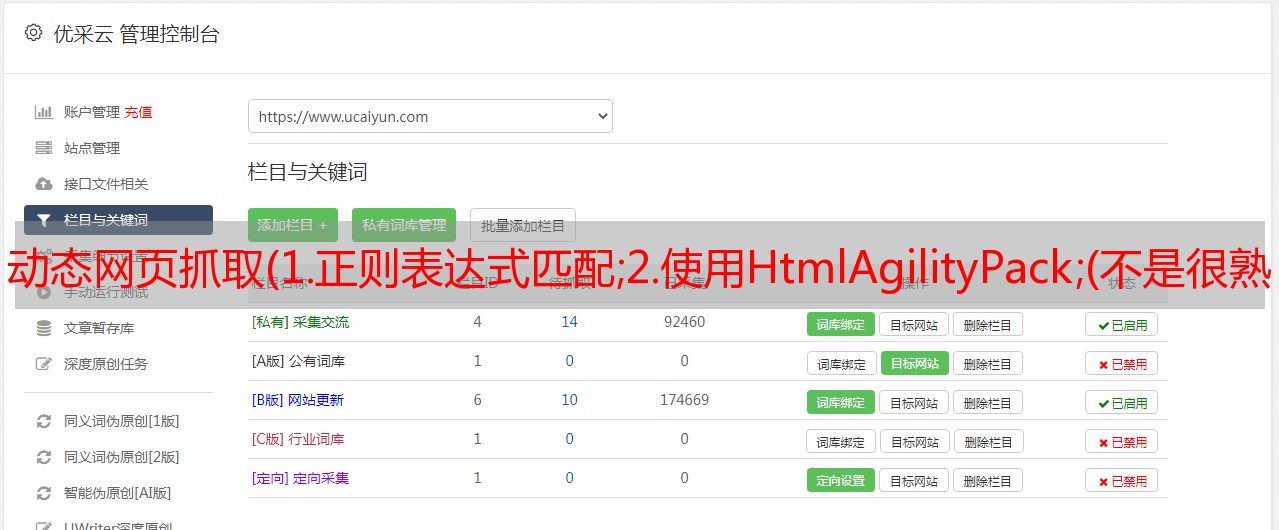This screenshot has width=1279, height=530.
Task: Click the green 添加栏目 + button
Action: coord(293,225)
